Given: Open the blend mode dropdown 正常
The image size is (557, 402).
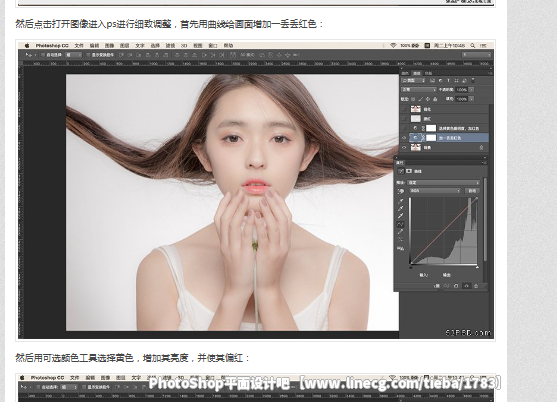Looking at the screenshot, I should click(x=419, y=89).
